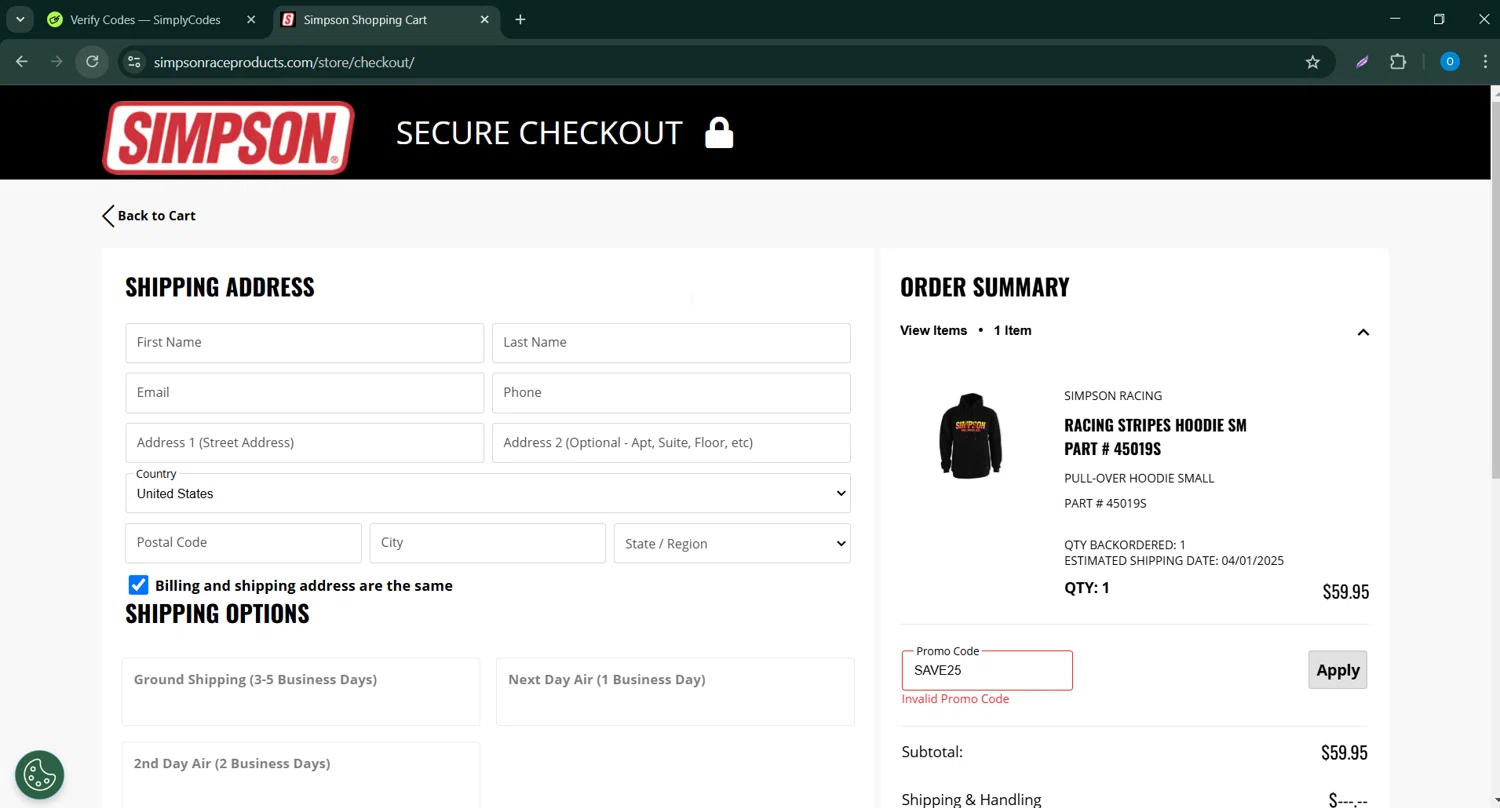The height and width of the screenshot is (808, 1500).
Task: Open the State / Region dropdown
Action: tap(732, 543)
